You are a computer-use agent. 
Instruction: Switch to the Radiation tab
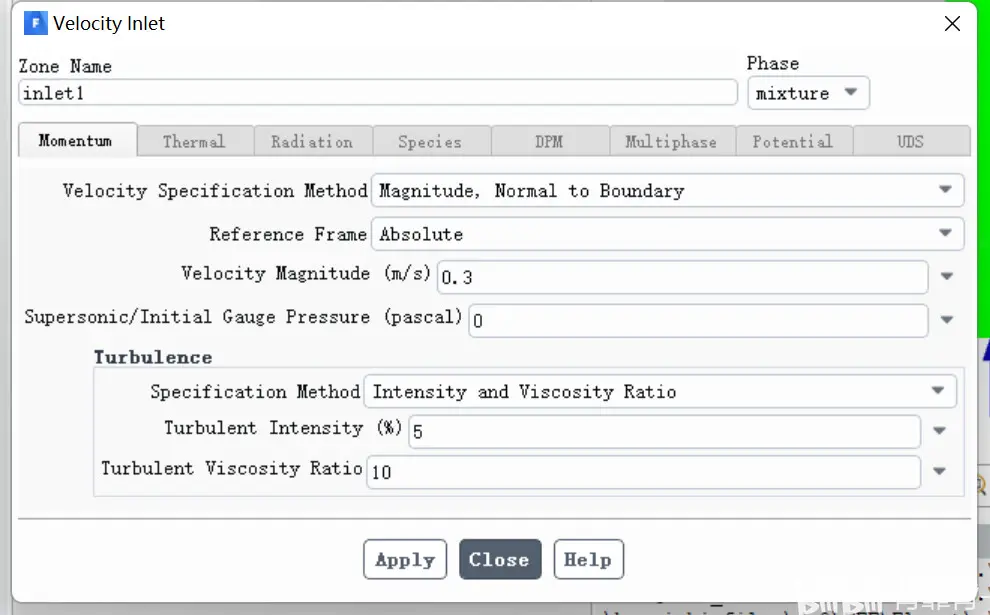coord(313,141)
